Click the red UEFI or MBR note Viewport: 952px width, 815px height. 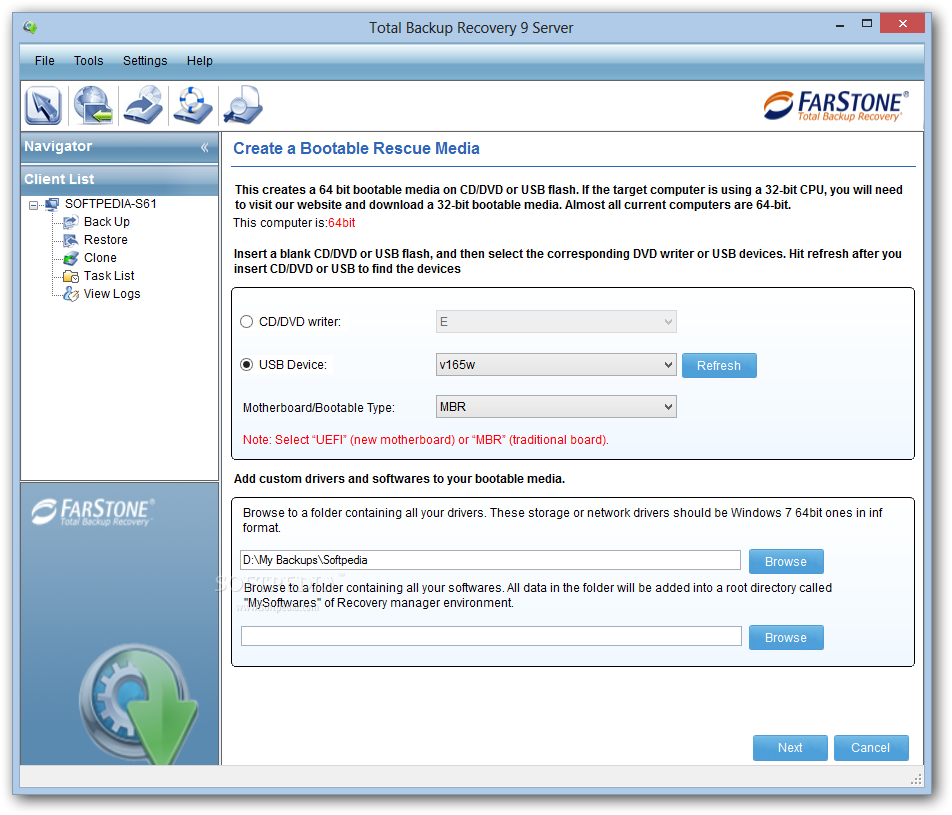tap(426, 440)
